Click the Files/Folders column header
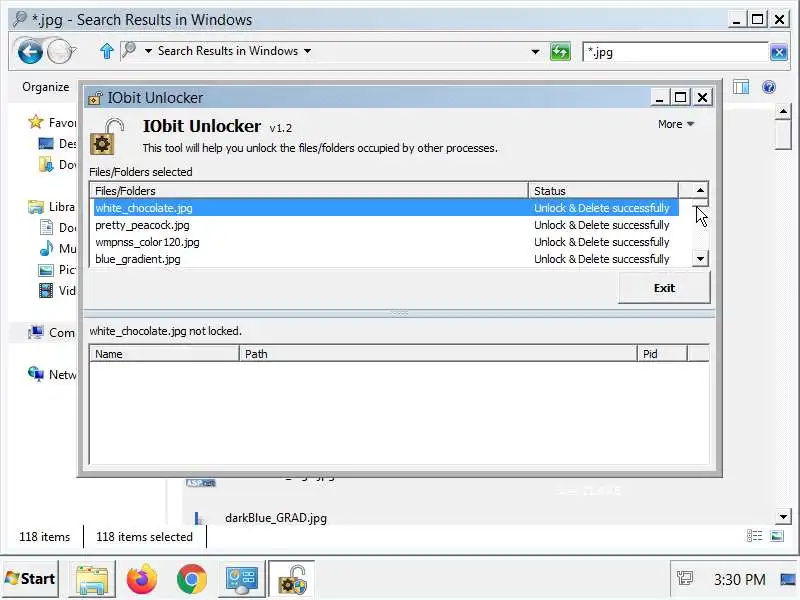This screenshot has height=600, width=800. pos(309,191)
